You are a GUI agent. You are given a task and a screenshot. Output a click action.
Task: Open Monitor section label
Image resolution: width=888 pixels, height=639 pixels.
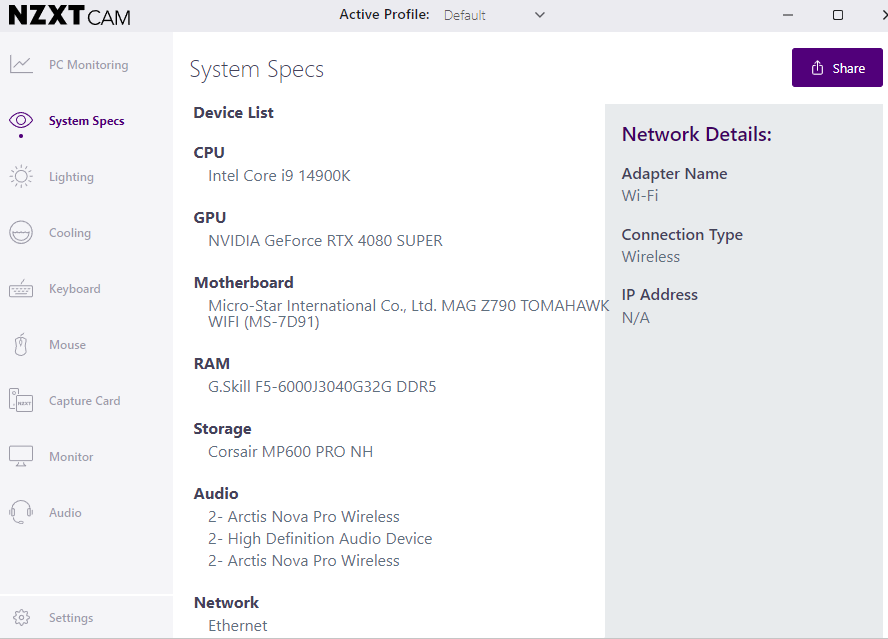tap(71, 457)
